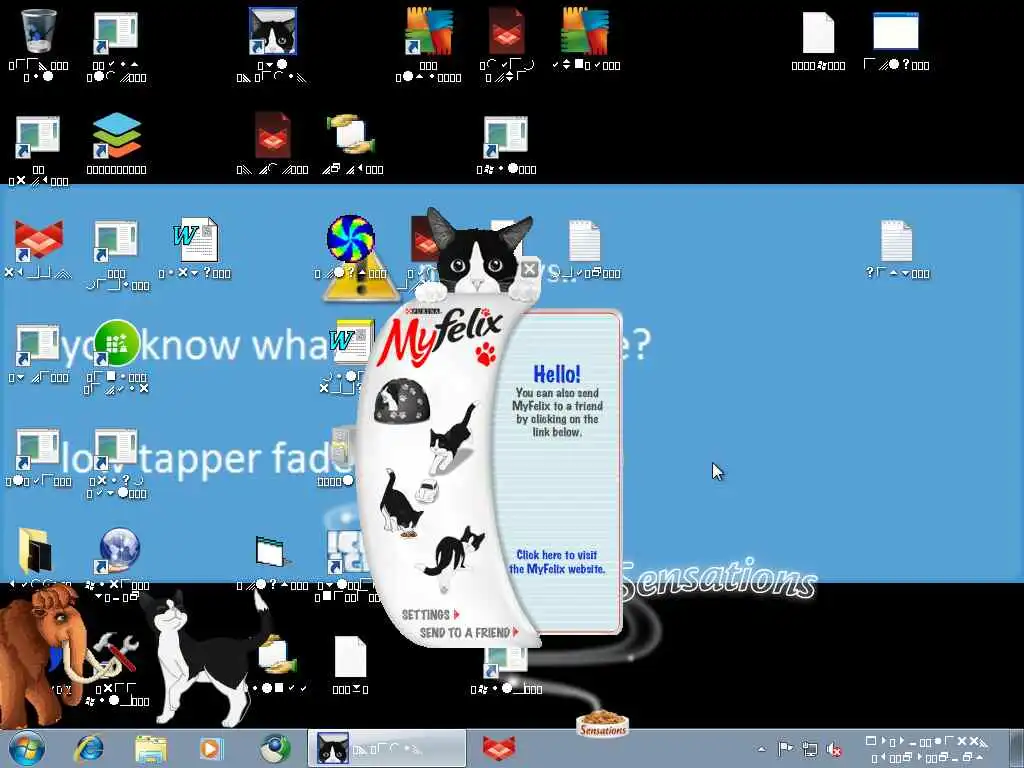Switch to MyFelix taskbar button

(387, 748)
